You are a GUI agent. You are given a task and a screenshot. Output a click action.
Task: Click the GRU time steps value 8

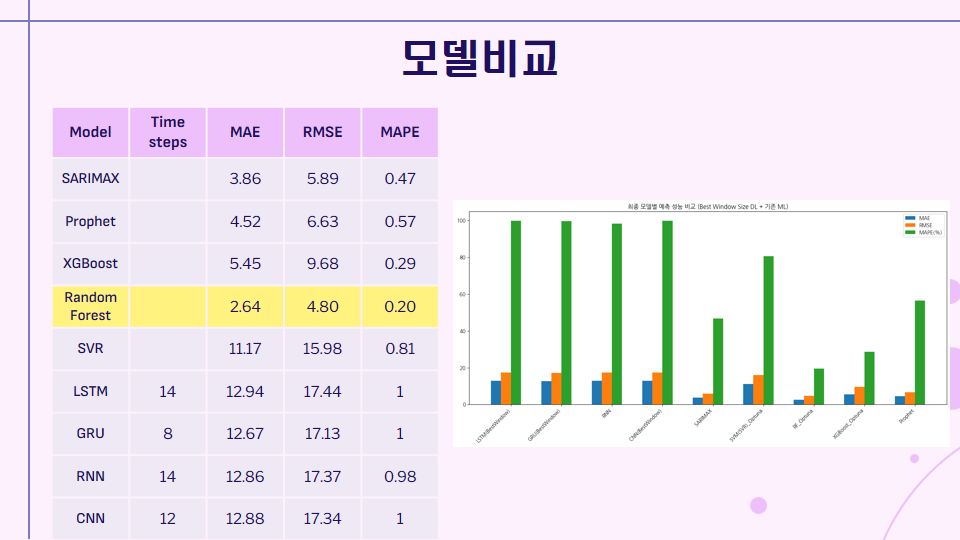point(168,434)
